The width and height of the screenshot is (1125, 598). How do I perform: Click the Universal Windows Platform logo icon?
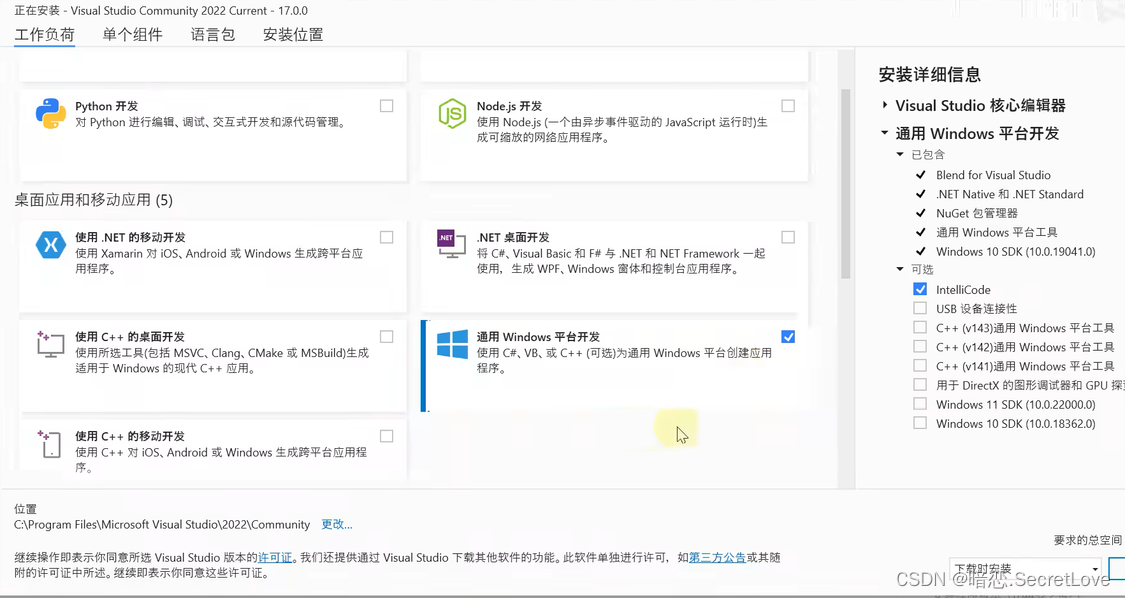452,344
